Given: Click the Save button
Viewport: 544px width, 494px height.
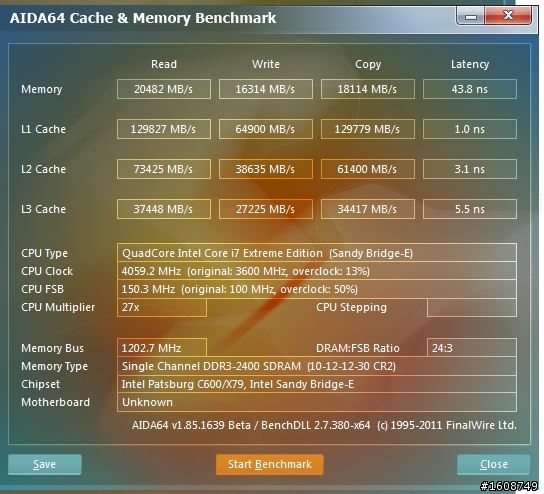Looking at the screenshot, I should (45, 464).
